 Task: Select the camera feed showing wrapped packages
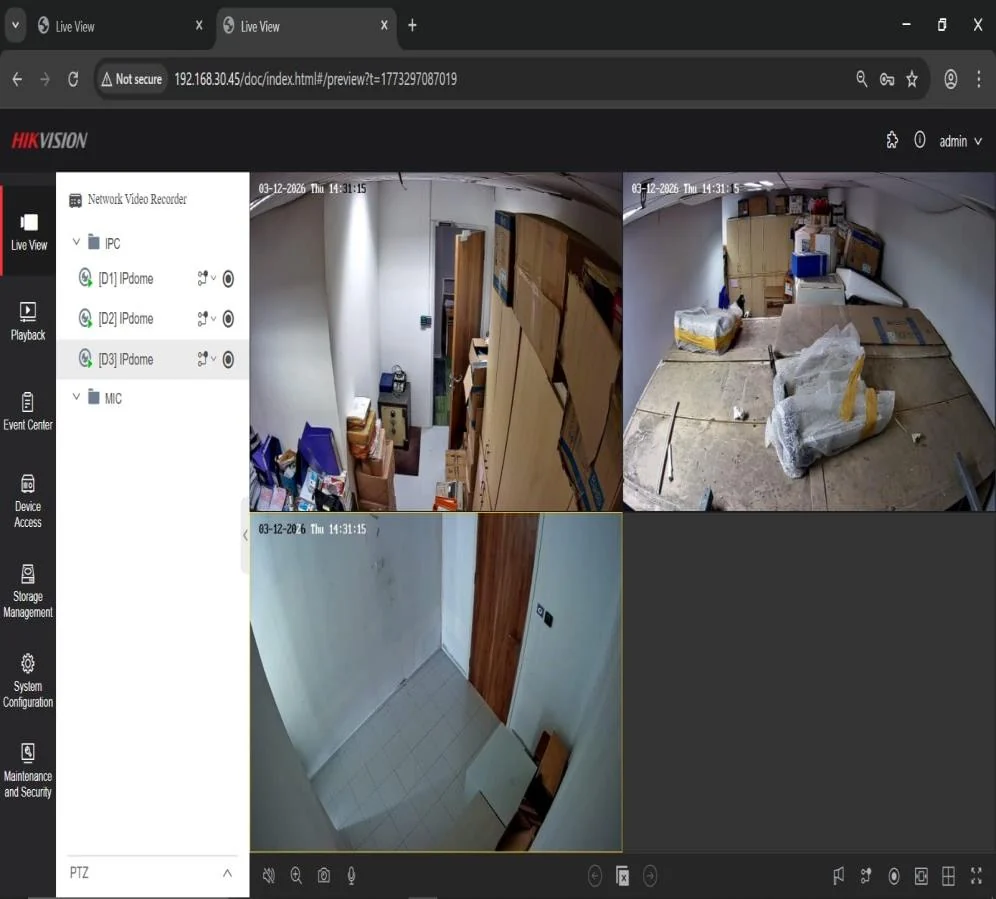point(809,342)
